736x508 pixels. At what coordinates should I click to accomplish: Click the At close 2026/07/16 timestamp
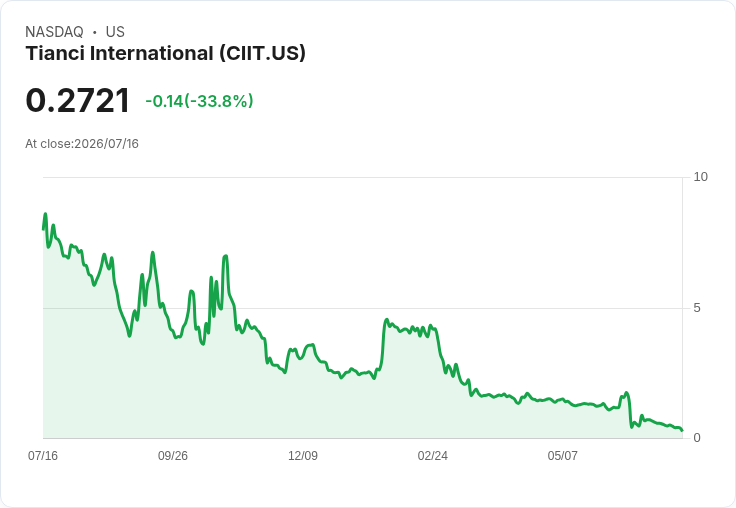(x=82, y=144)
